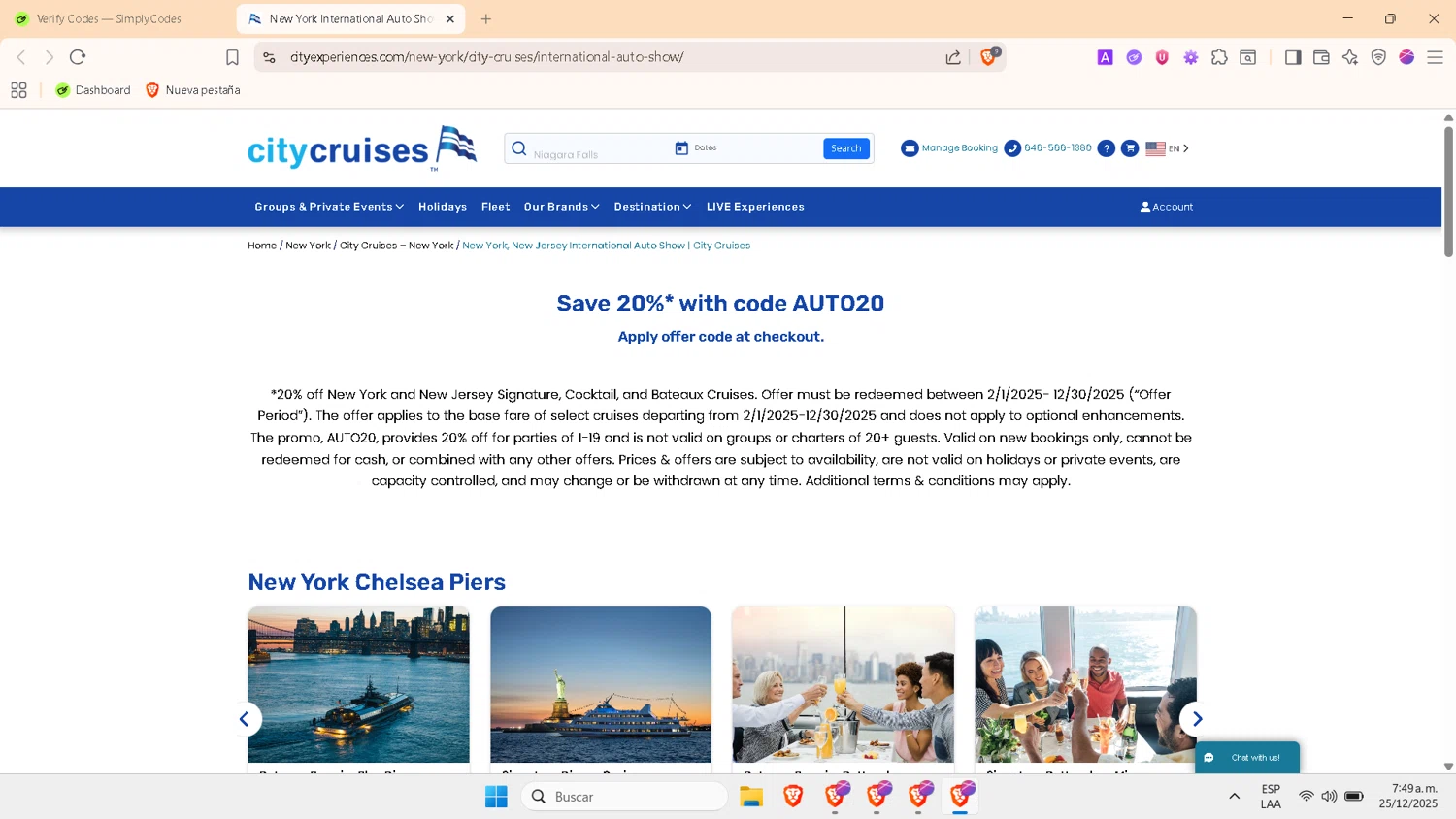Click the Brave Shields lion icon

[988, 57]
